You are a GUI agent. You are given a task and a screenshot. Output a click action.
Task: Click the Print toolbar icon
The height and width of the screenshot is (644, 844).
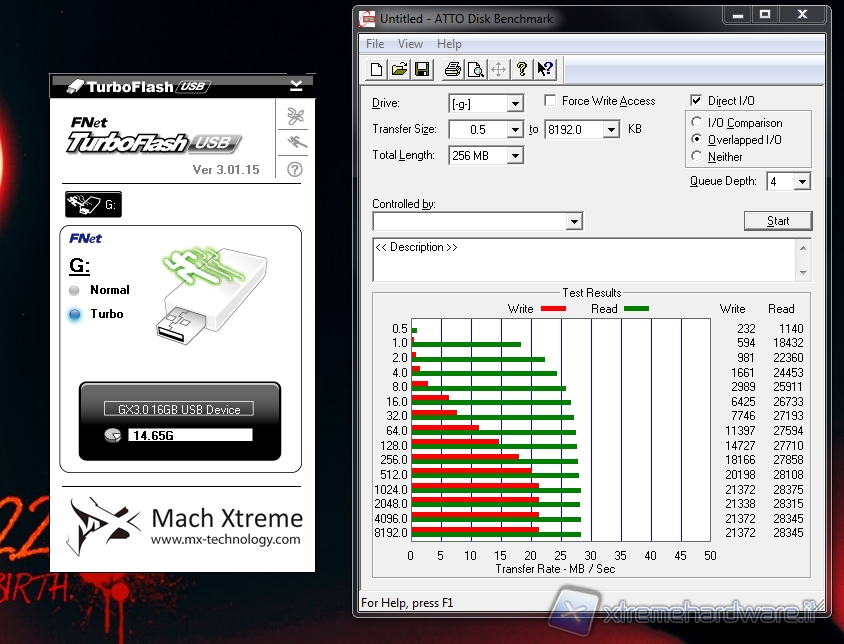pos(452,69)
